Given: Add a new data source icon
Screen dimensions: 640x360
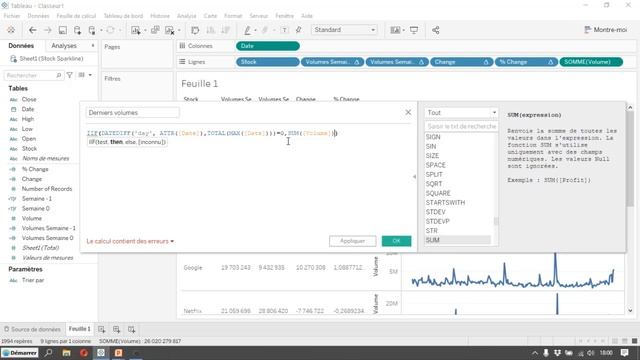Looking at the screenshot, I should click(77, 30).
